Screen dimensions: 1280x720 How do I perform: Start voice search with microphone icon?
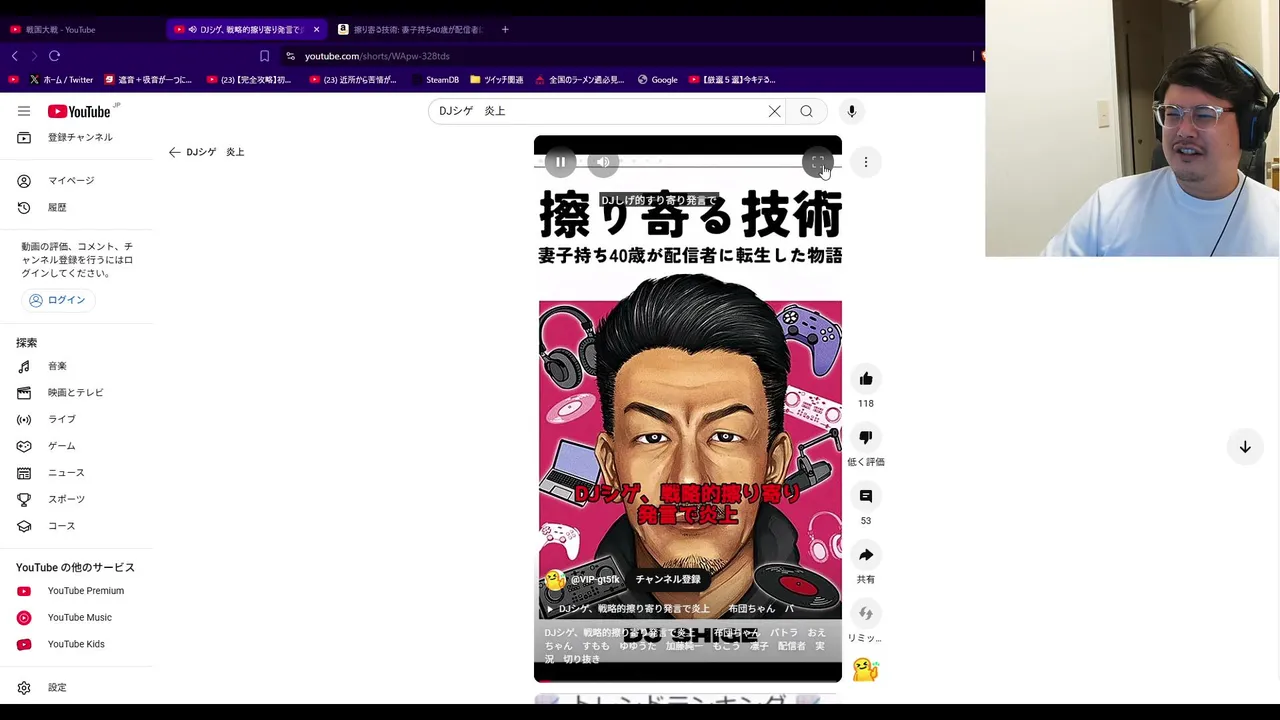[x=852, y=111]
